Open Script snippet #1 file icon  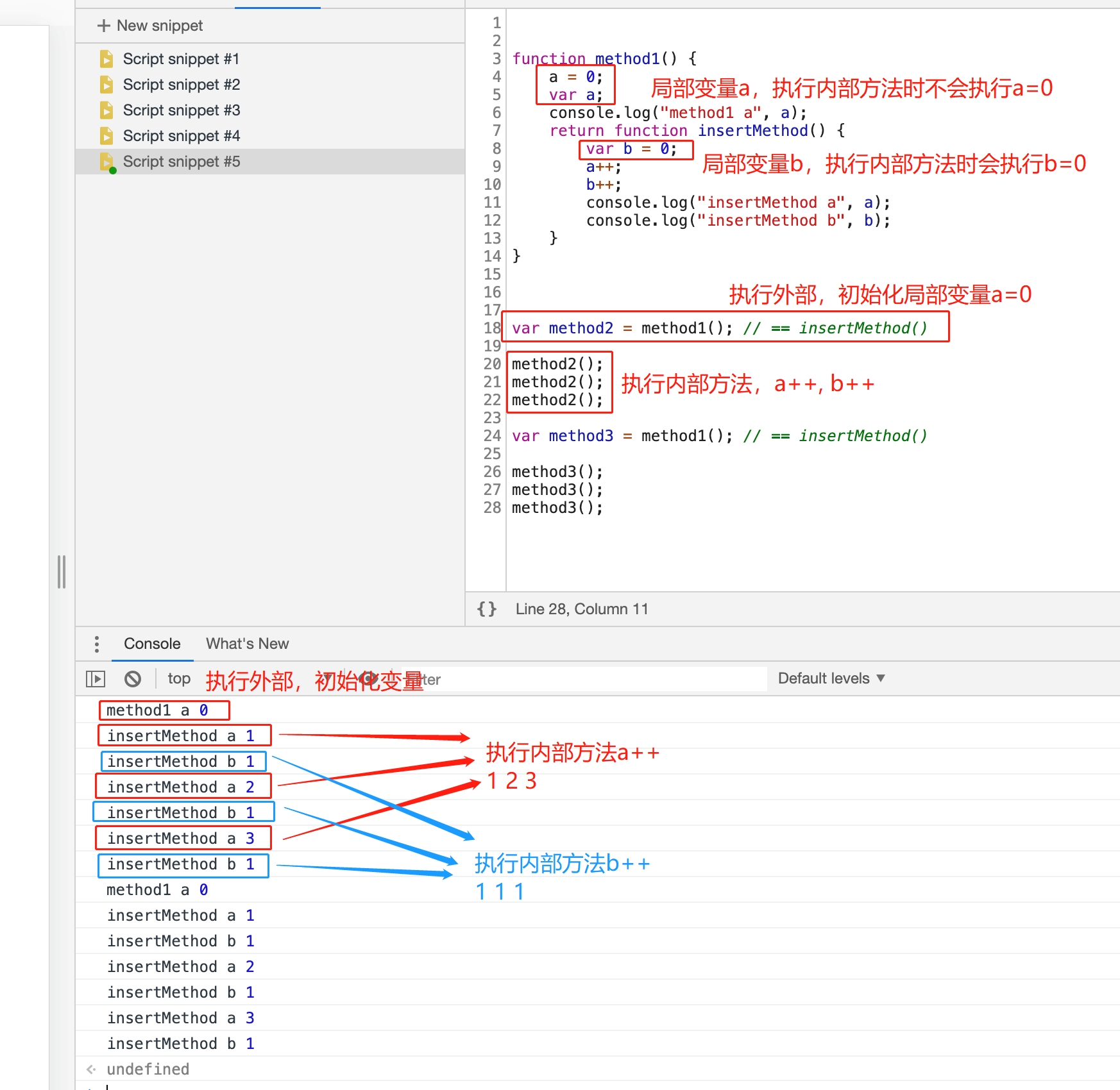(106, 59)
